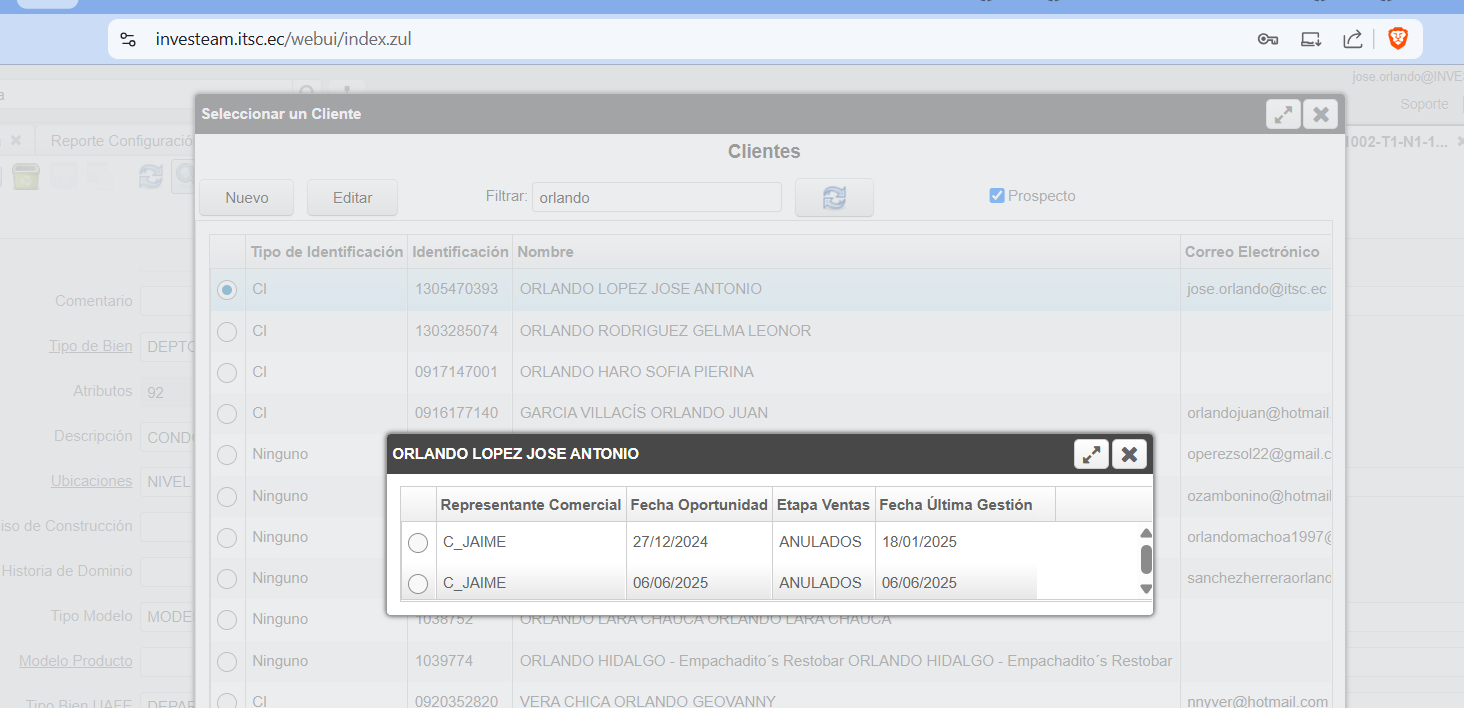Click the Nuevo button

tap(247, 198)
